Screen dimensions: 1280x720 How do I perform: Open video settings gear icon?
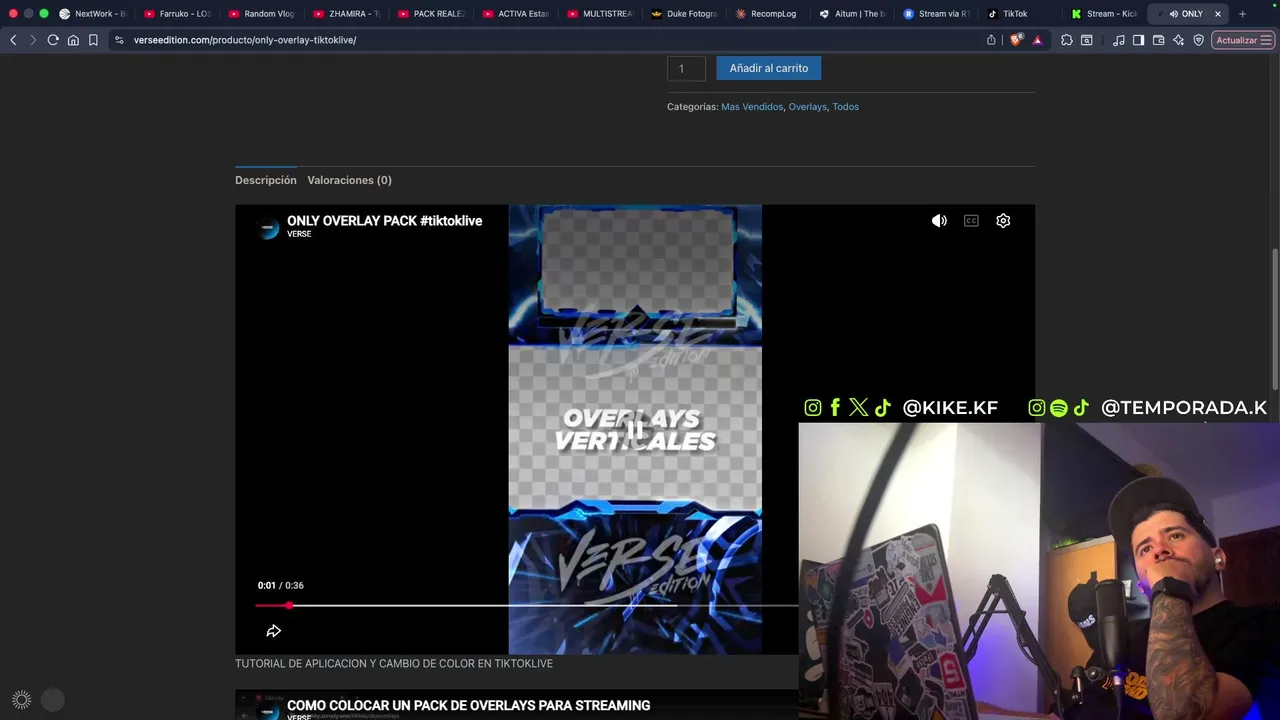(1003, 221)
